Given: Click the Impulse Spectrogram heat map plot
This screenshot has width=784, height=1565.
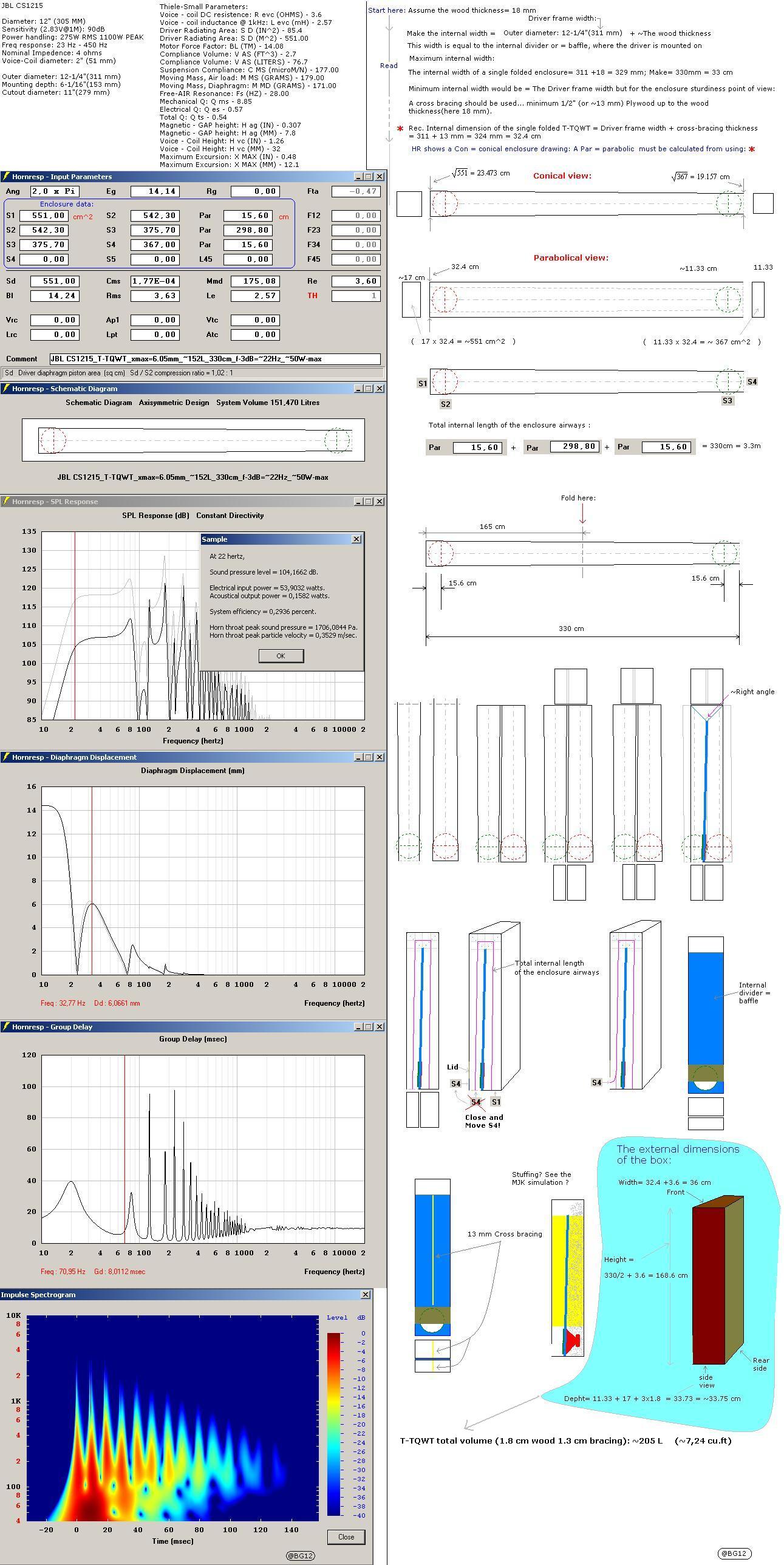Looking at the screenshot, I should 172,1419.
